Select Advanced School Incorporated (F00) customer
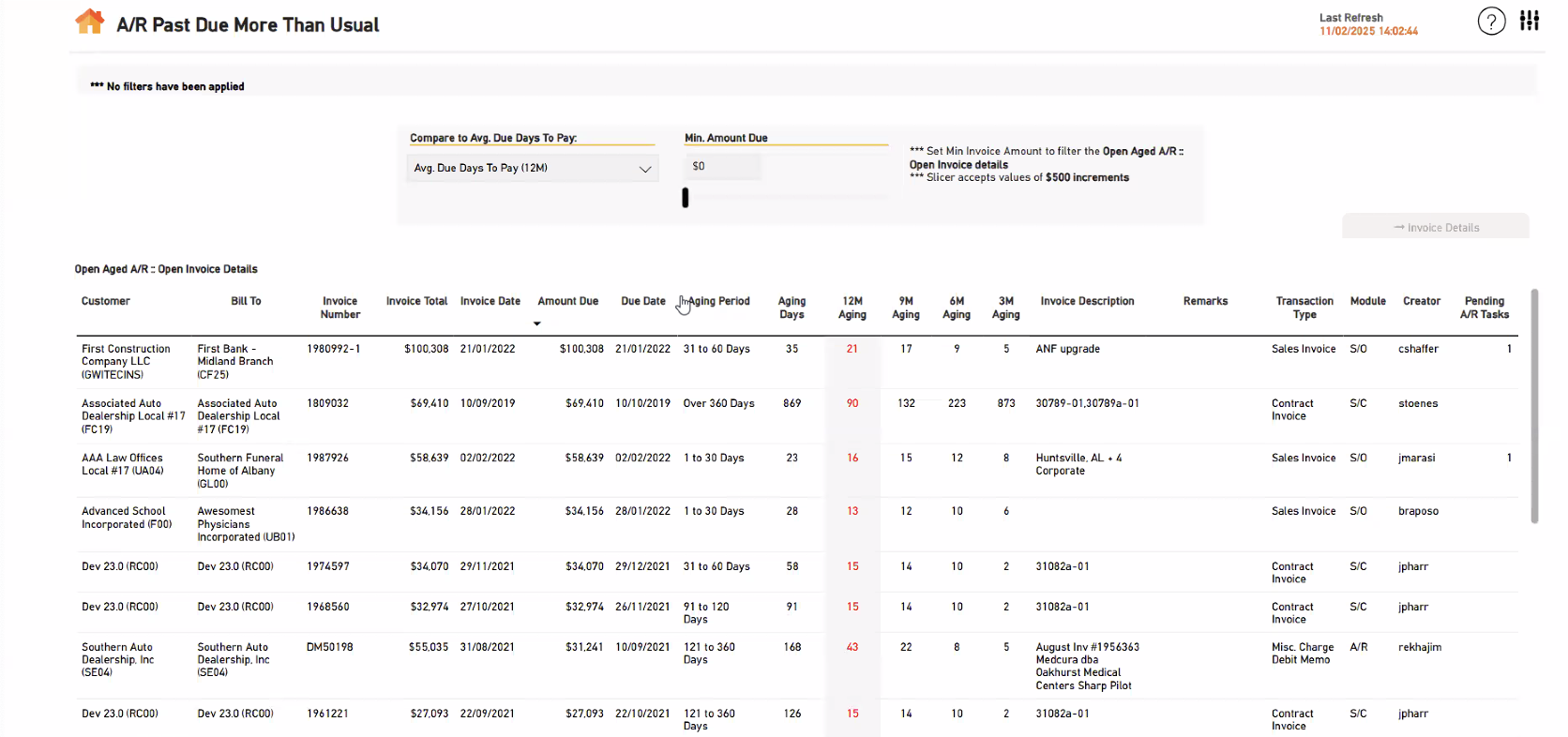Image resolution: width=1568 pixels, height=737 pixels. click(x=127, y=518)
